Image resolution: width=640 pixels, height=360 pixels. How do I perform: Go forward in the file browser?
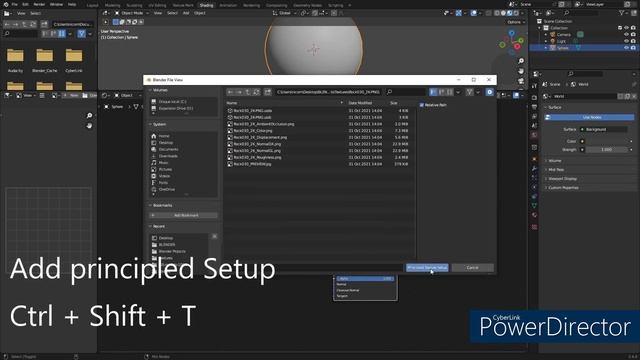[x=239, y=92]
